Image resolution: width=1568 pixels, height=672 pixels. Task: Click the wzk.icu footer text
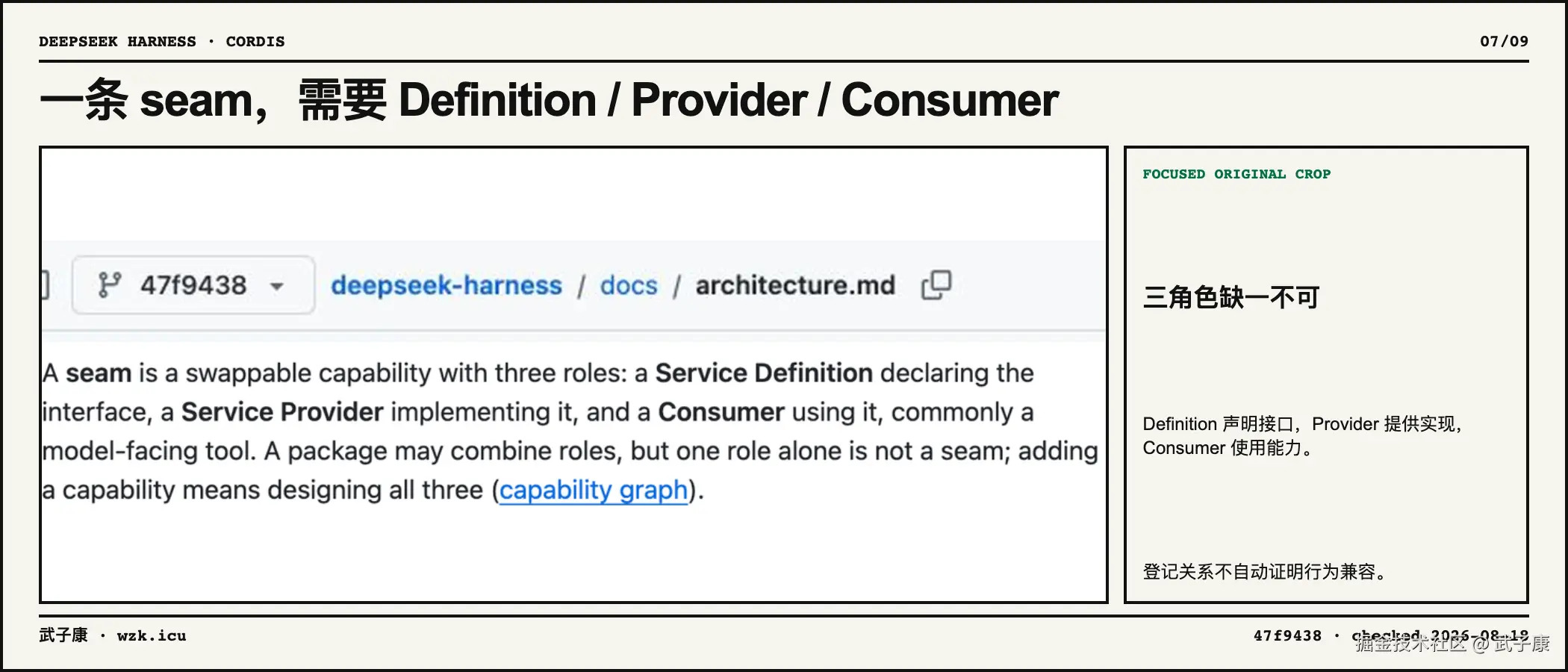(152, 635)
